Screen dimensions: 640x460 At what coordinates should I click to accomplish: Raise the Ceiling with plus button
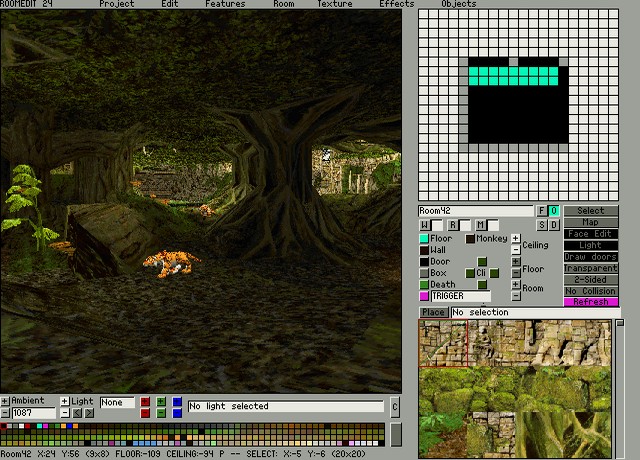tap(516, 239)
